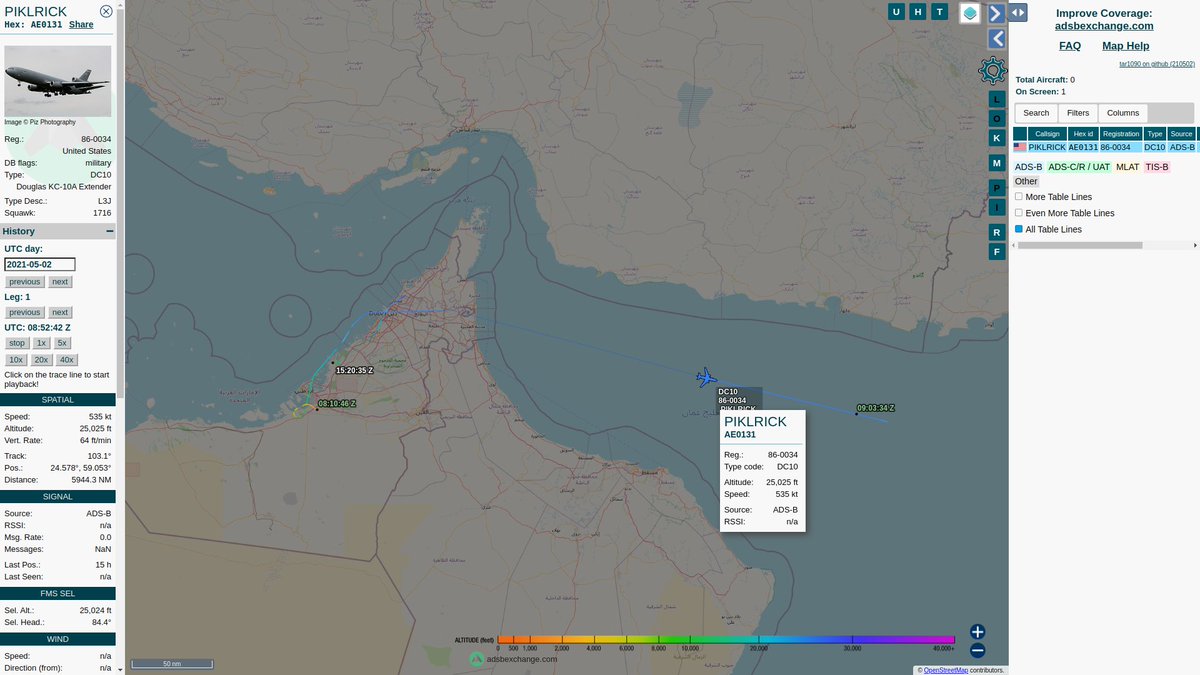Viewport: 1200px width, 675px height.
Task: Select next flight leg
Action: tap(60, 312)
